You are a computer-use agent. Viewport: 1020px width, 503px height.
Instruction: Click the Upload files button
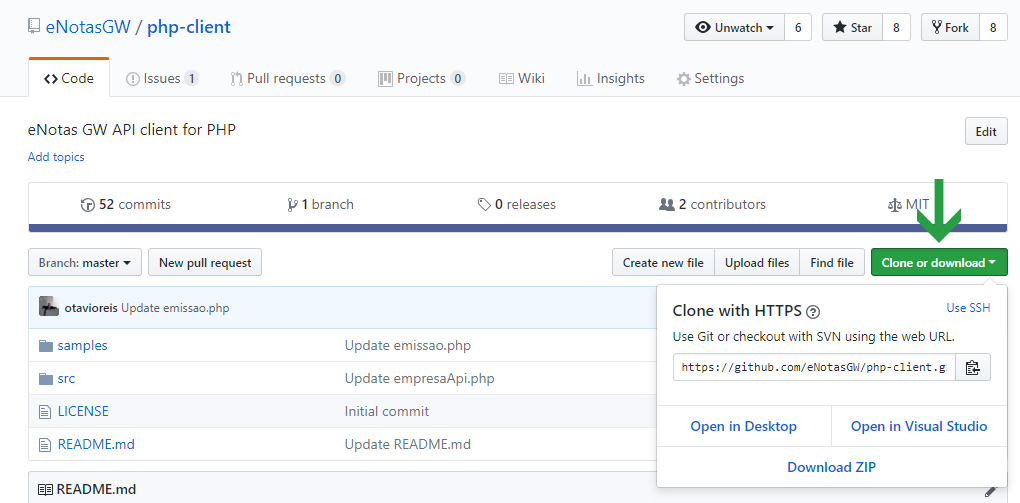point(757,263)
